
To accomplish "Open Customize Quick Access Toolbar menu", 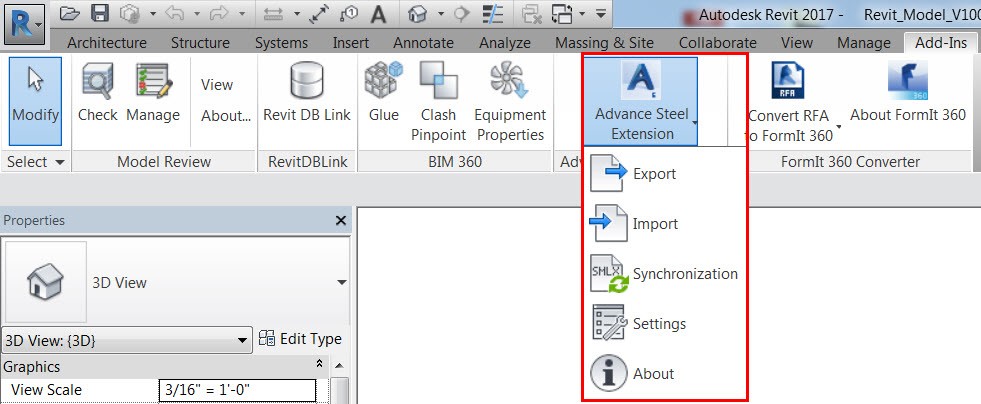I will tap(600, 14).
